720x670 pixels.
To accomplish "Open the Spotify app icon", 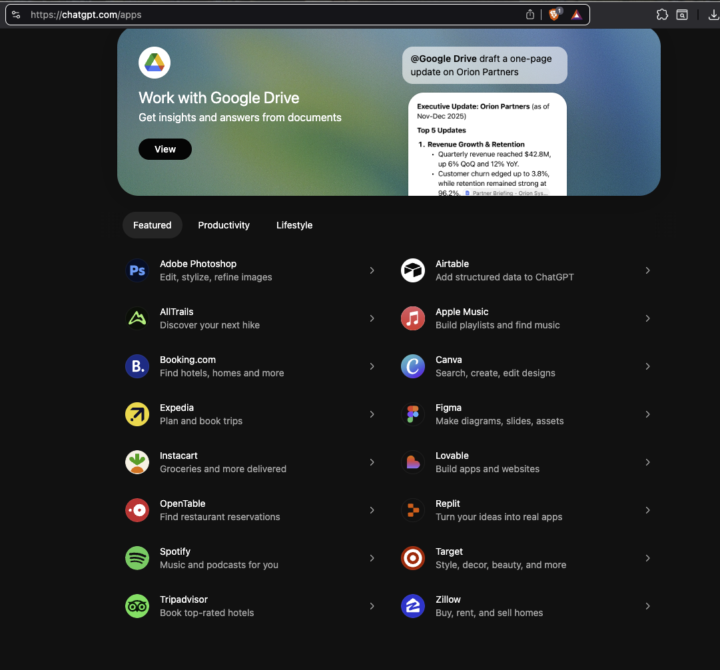I will (137, 558).
